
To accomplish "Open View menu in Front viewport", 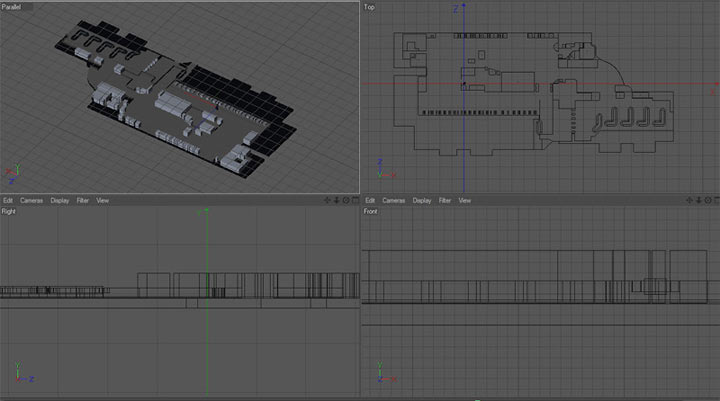I will tap(464, 200).
